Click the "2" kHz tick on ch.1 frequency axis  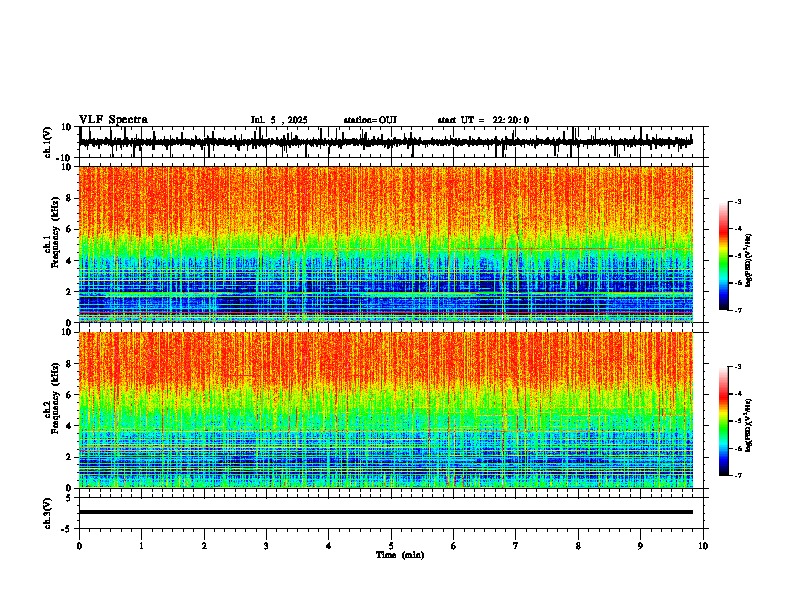tap(70, 292)
